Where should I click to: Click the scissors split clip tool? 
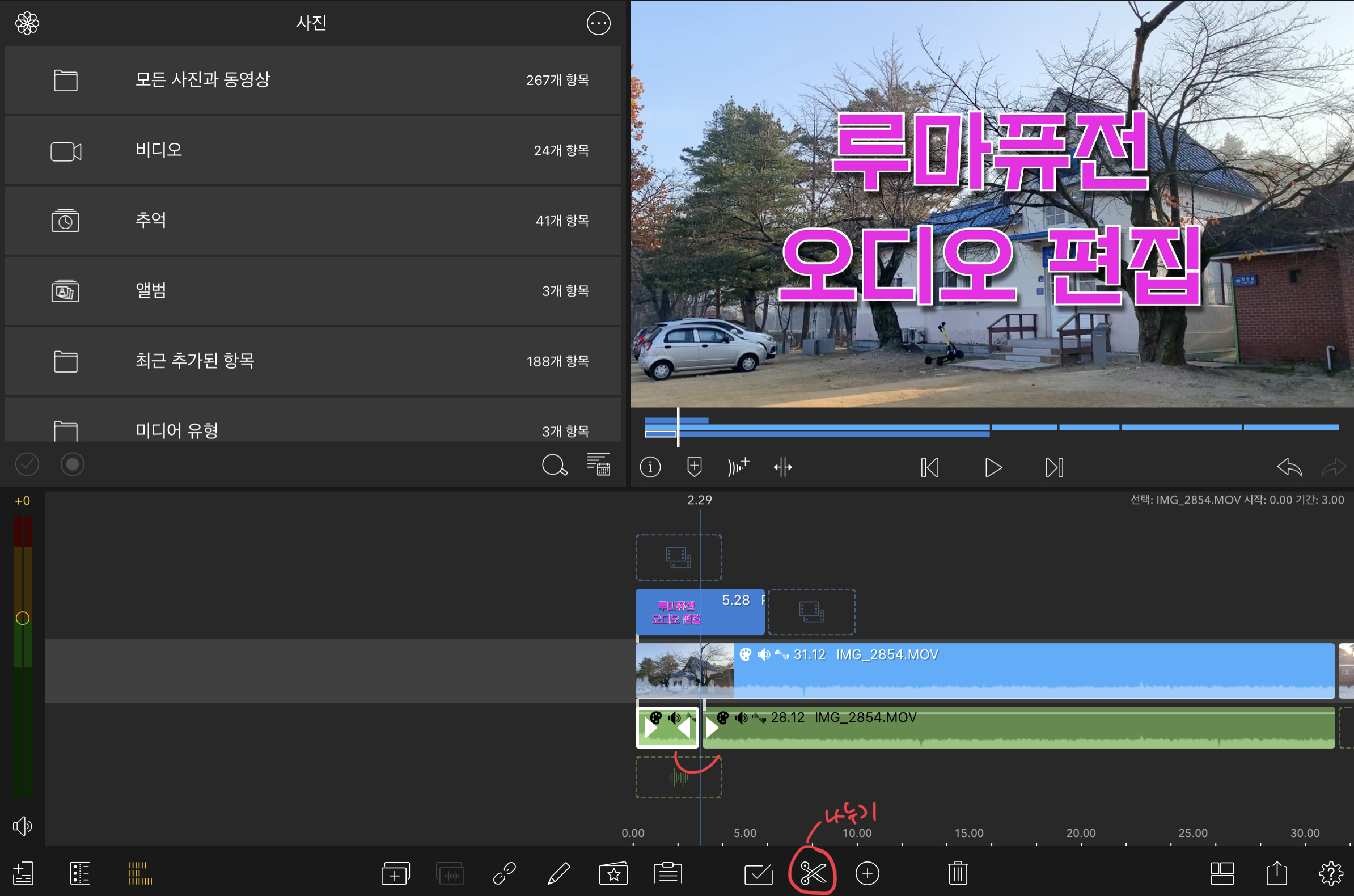coord(813,873)
